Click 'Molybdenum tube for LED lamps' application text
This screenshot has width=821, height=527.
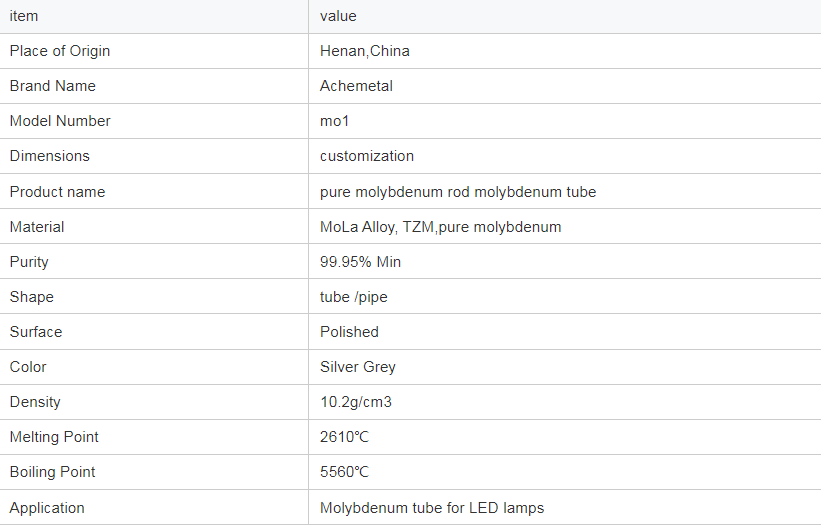click(432, 508)
